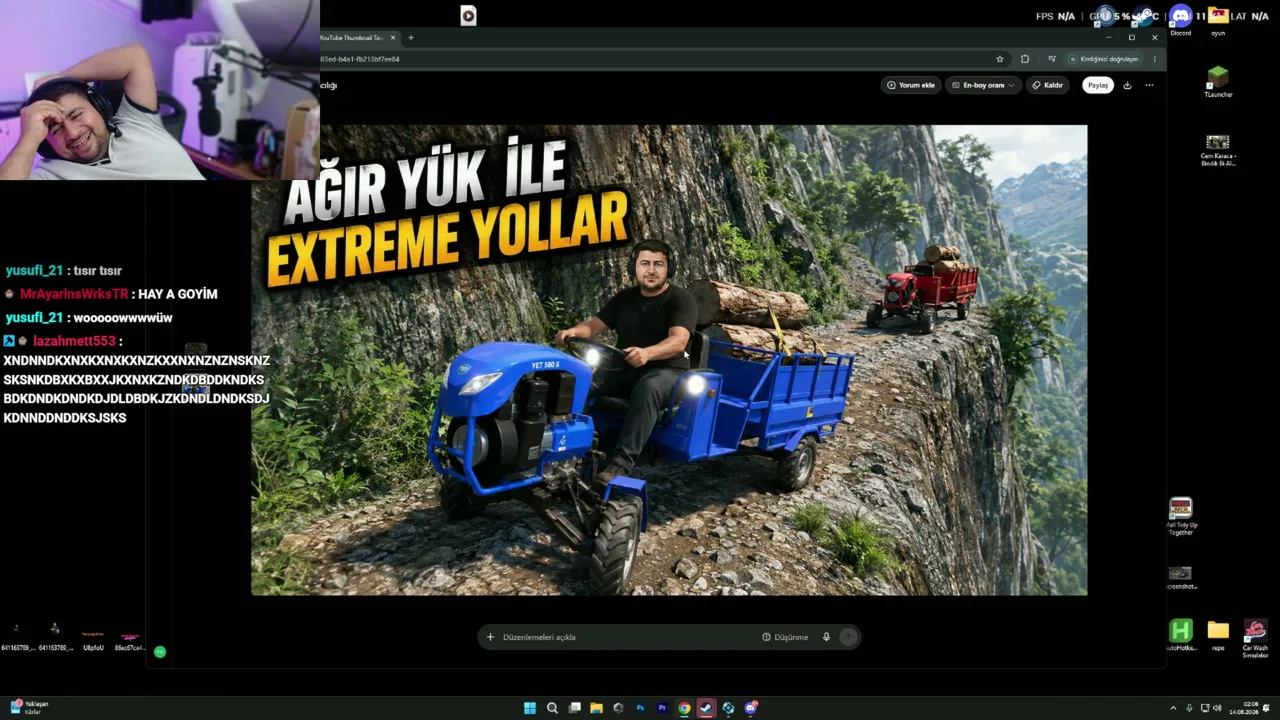1280x720 pixels.
Task: Open the oyun folder on desktop
Action: (1218, 20)
